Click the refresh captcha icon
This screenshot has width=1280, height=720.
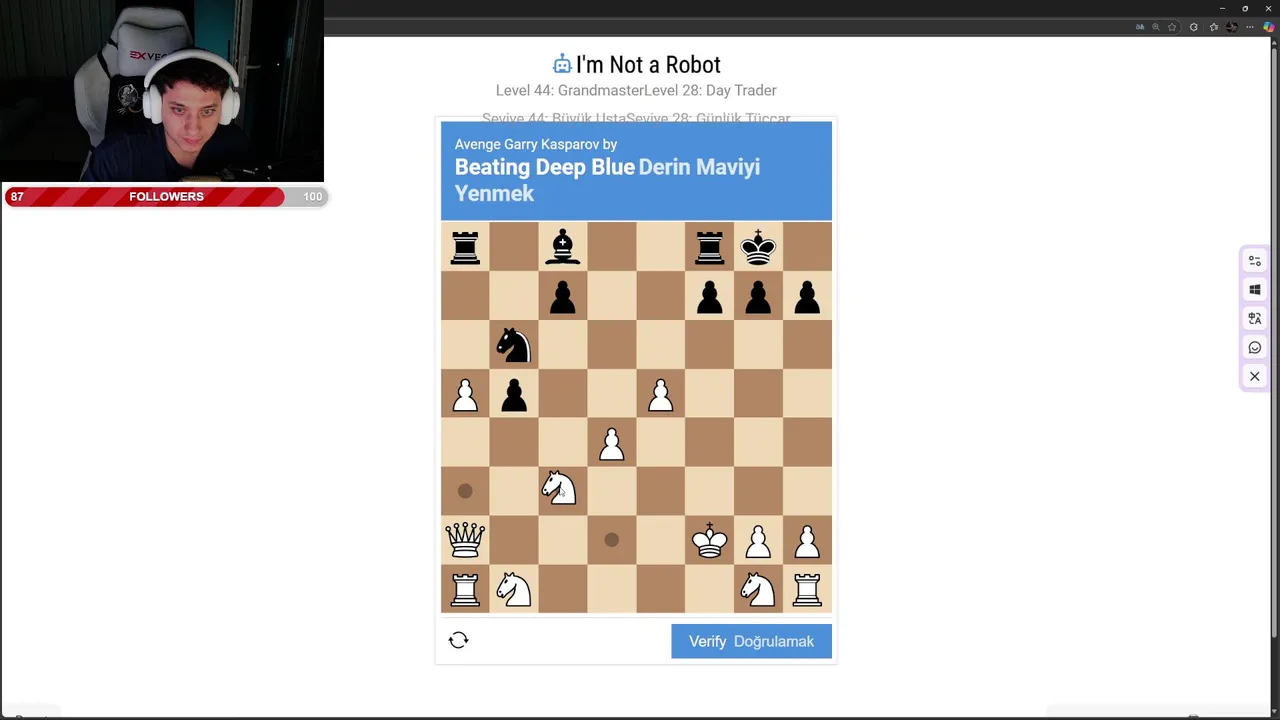458,640
